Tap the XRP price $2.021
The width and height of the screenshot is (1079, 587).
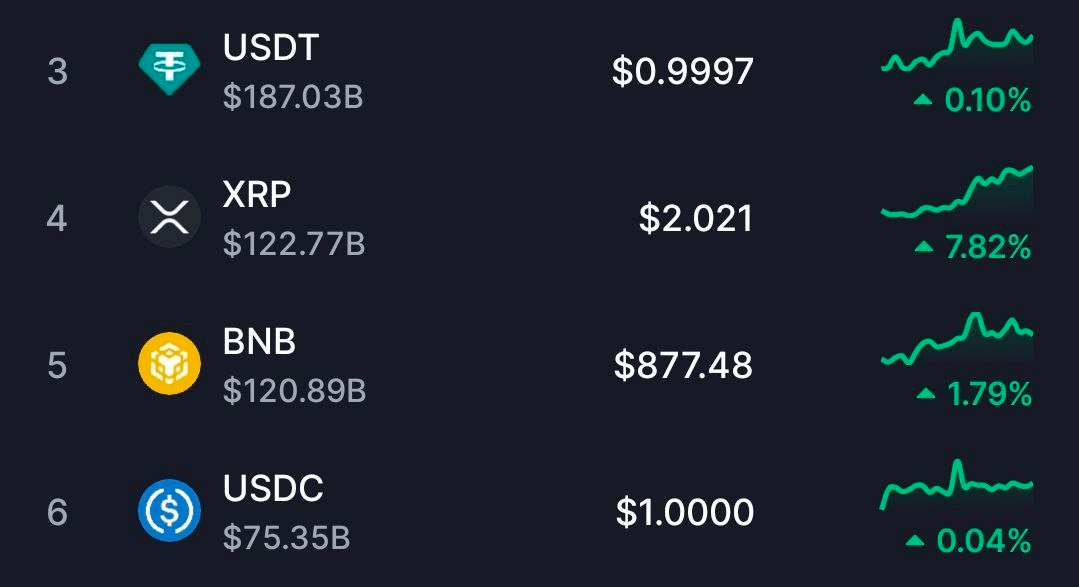click(x=696, y=218)
